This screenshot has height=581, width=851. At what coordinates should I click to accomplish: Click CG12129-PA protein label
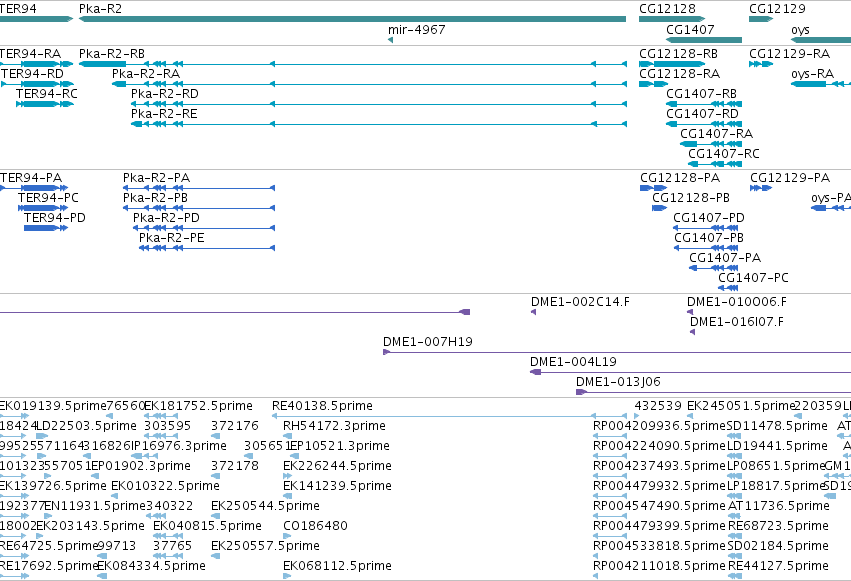[790, 178]
